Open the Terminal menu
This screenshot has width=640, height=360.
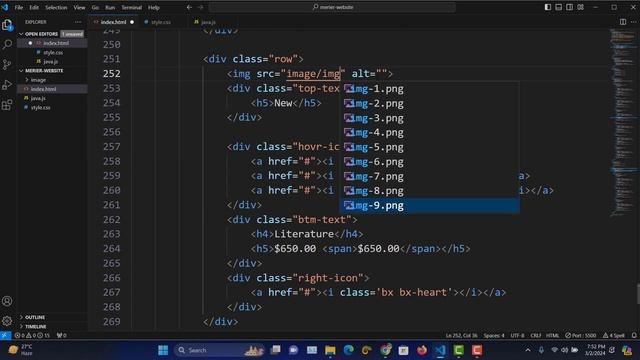[131, 7]
